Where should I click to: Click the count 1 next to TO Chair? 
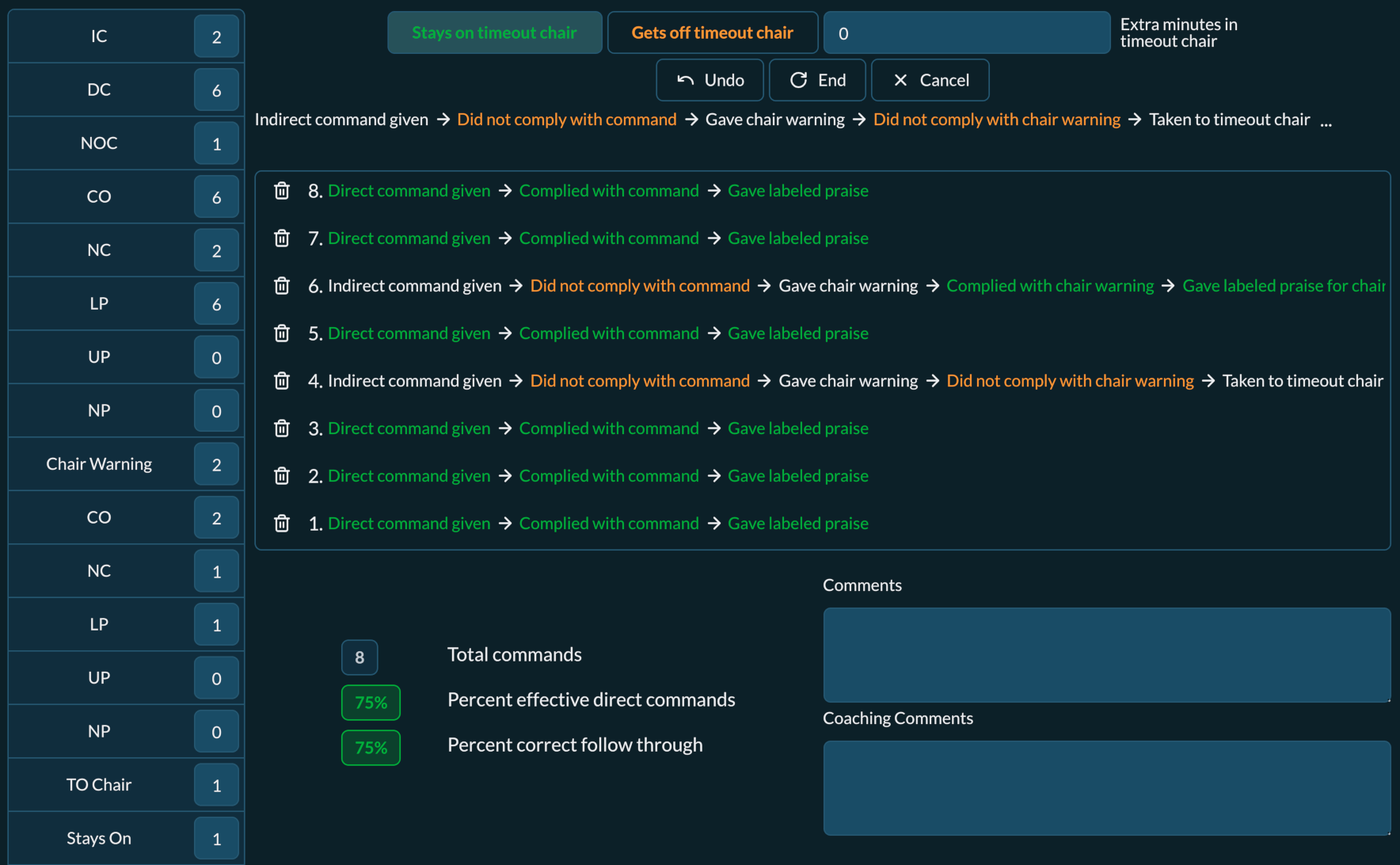click(x=216, y=785)
